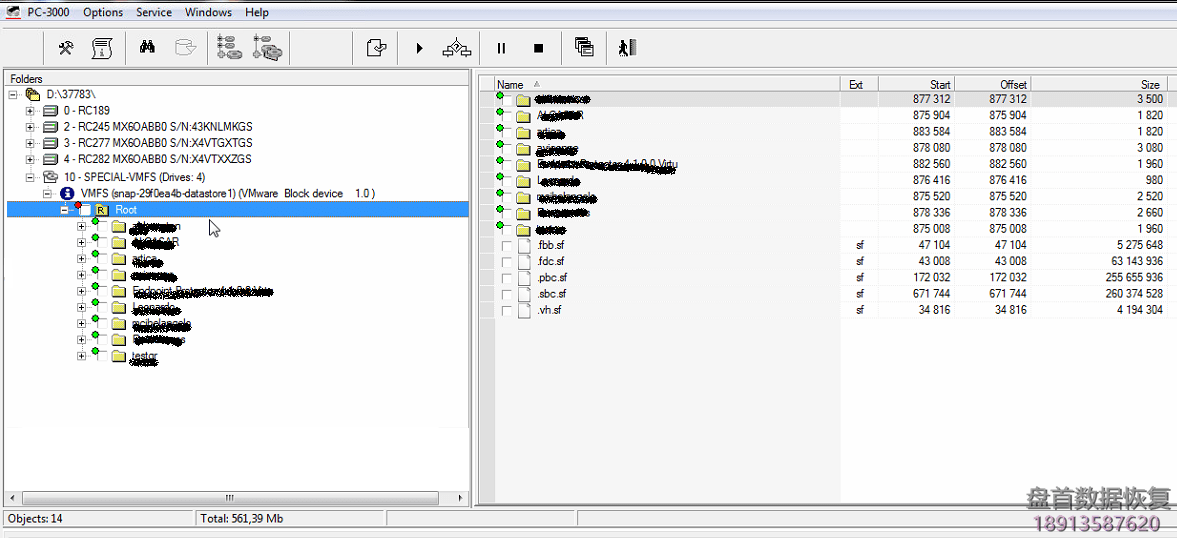Open the info scroll document icon

coord(101,48)
